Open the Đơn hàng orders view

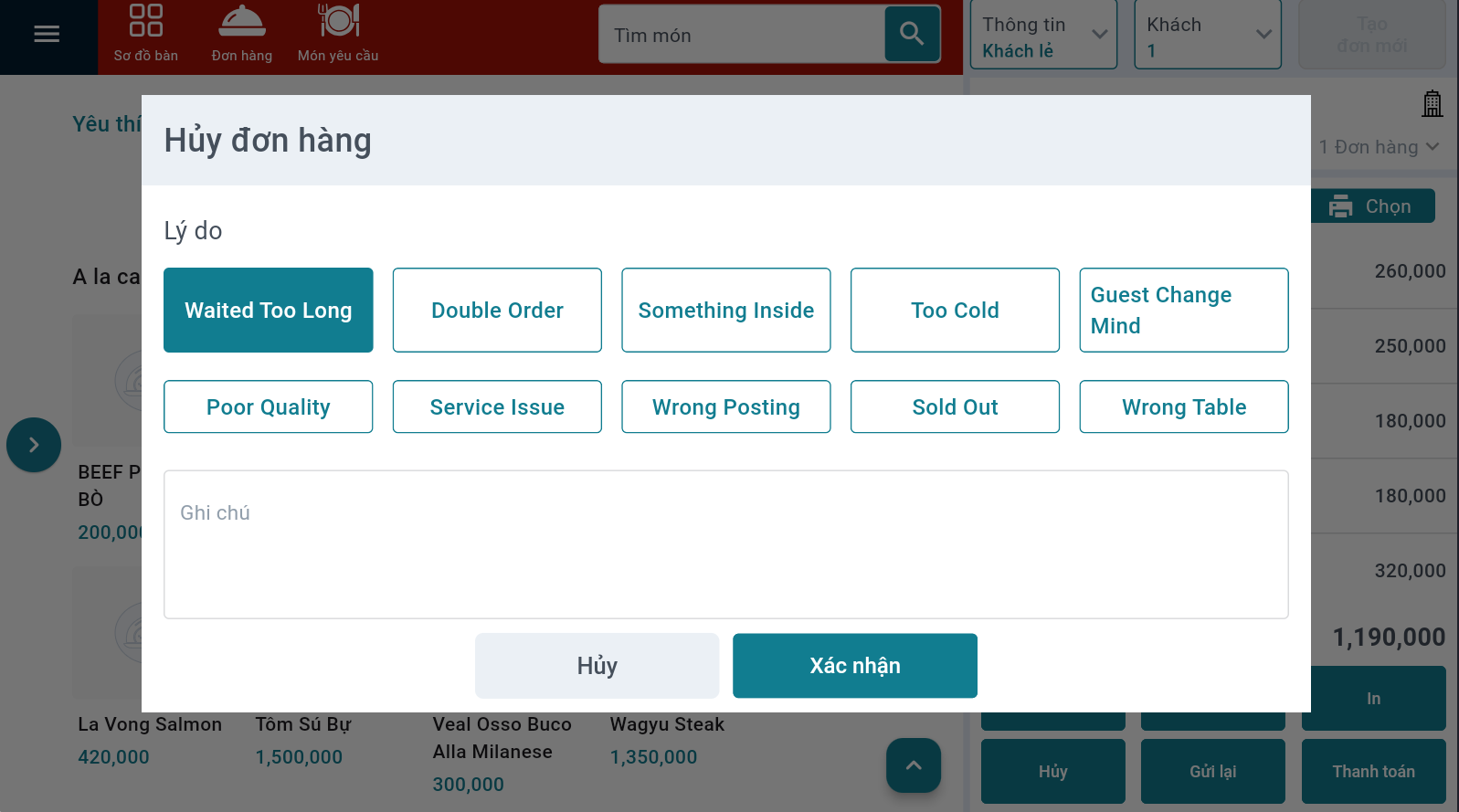242,35
